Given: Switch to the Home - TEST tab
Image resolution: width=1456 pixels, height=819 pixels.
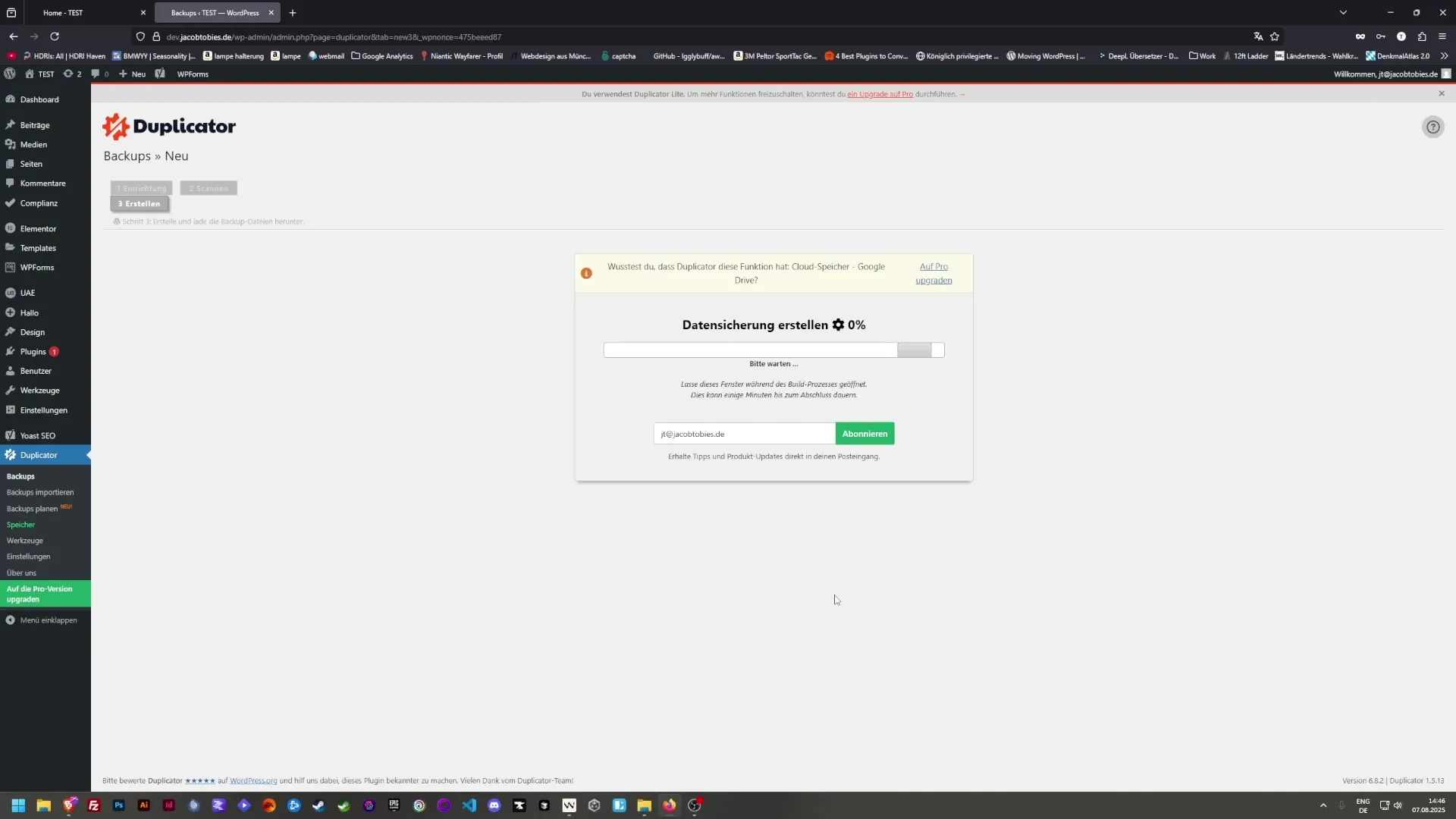Looking at the screenshot, I should (x=62, y=13).
